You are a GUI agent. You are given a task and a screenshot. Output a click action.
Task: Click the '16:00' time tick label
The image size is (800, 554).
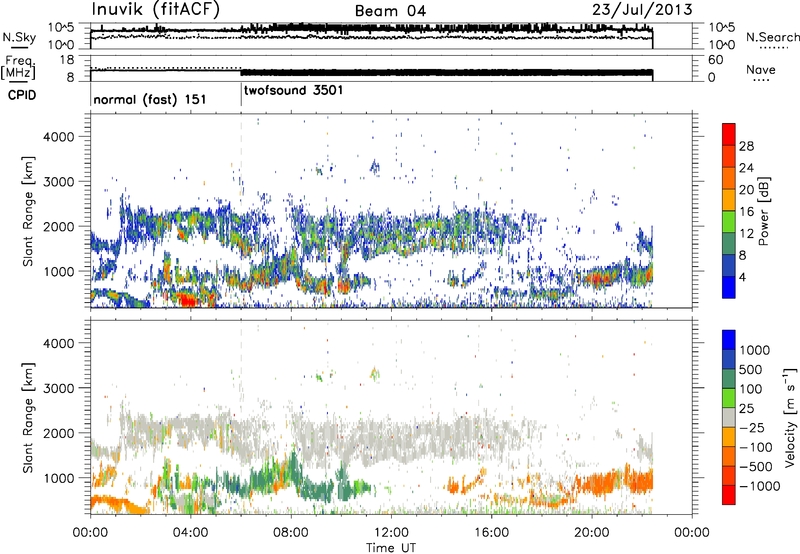click(491, 533)
